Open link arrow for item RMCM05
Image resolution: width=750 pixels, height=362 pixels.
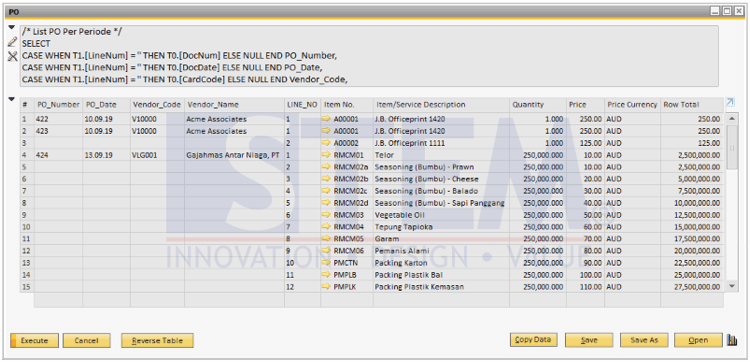pos(327,239)
